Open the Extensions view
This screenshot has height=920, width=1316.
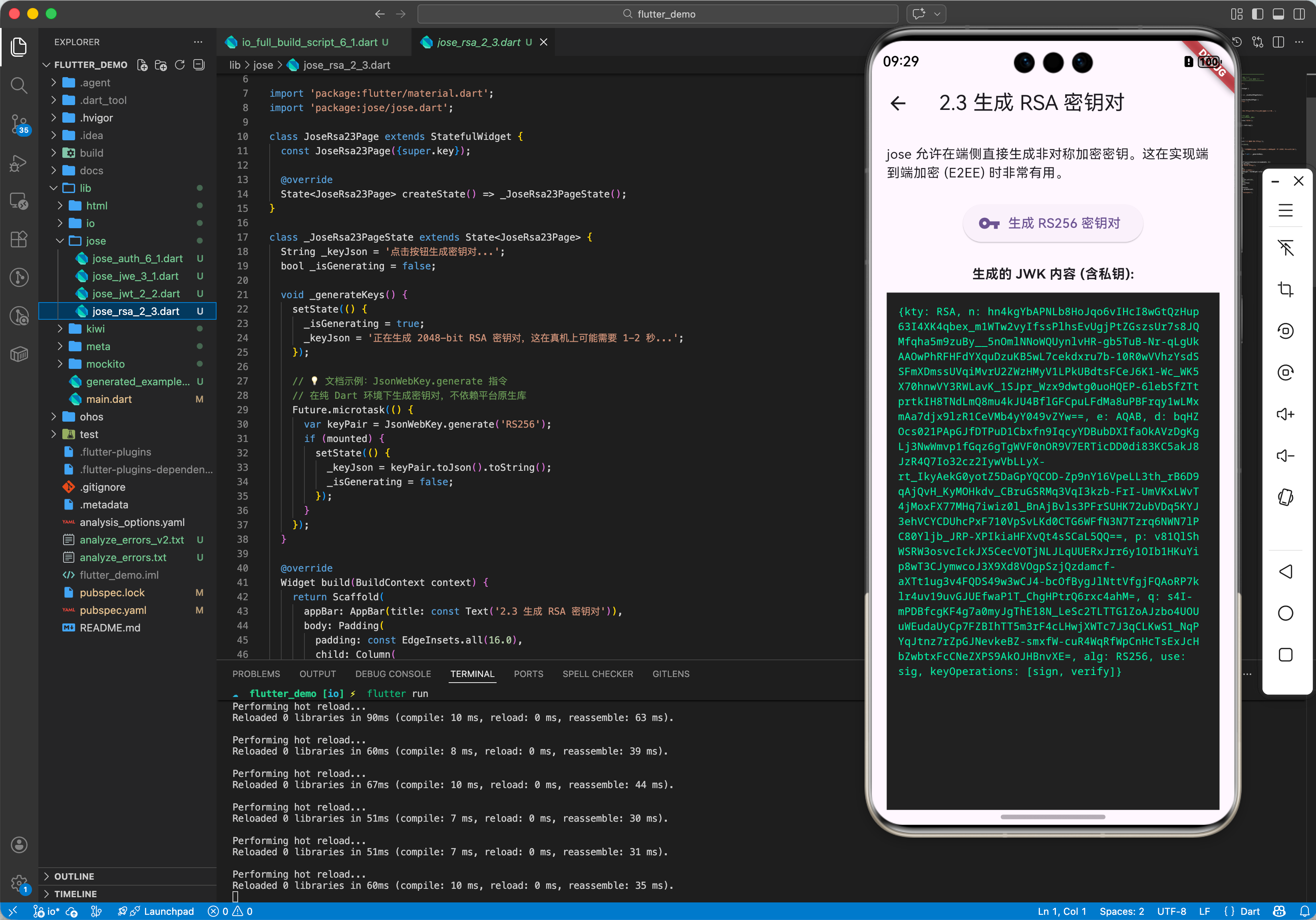point(19,239)
